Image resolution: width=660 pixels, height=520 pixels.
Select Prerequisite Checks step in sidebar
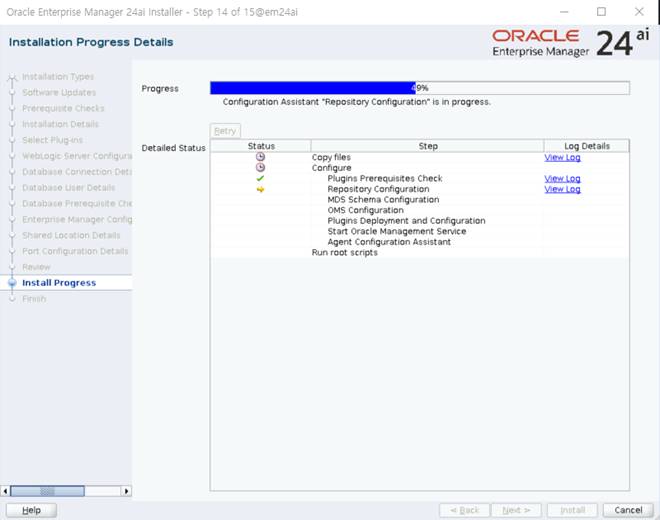(63, 108)
